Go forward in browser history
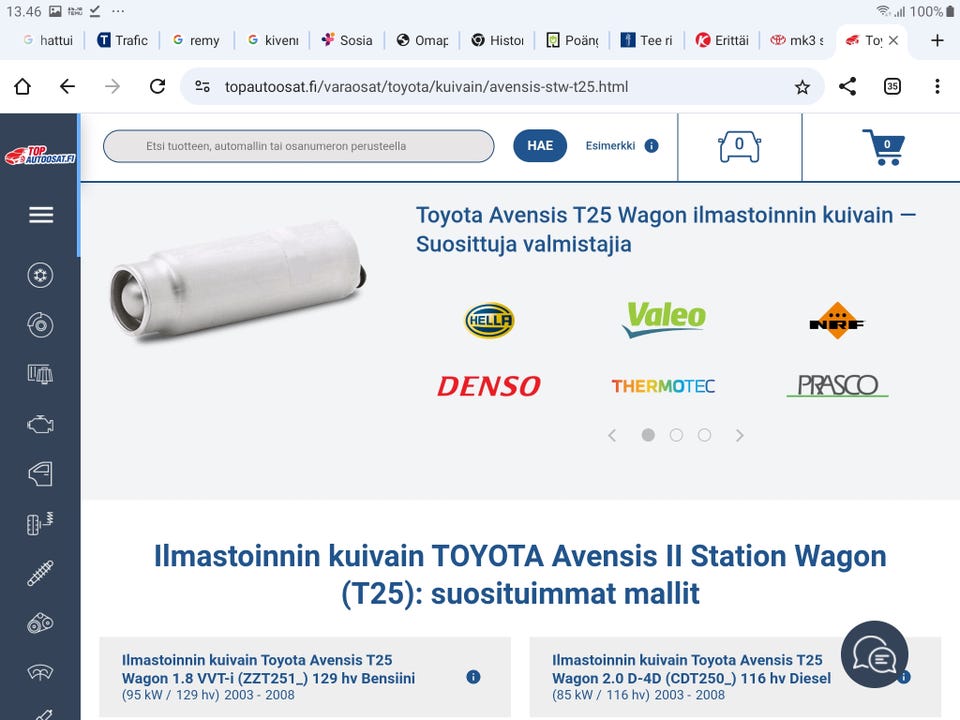Viewport: 960px width, 720px height. (112, 86)
